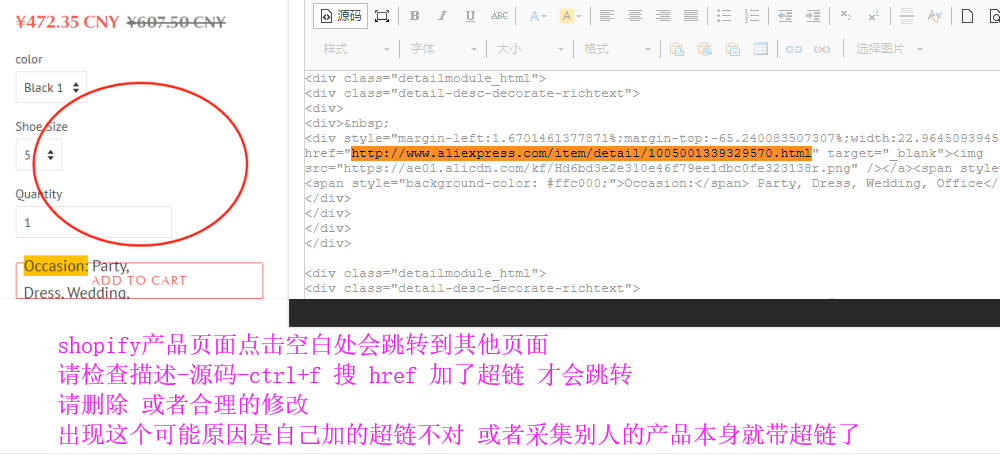Decrease the indent
Image resolution: width=1000 pixels, height=460 pixels.
pyautogui.click(x=785, y=16)
